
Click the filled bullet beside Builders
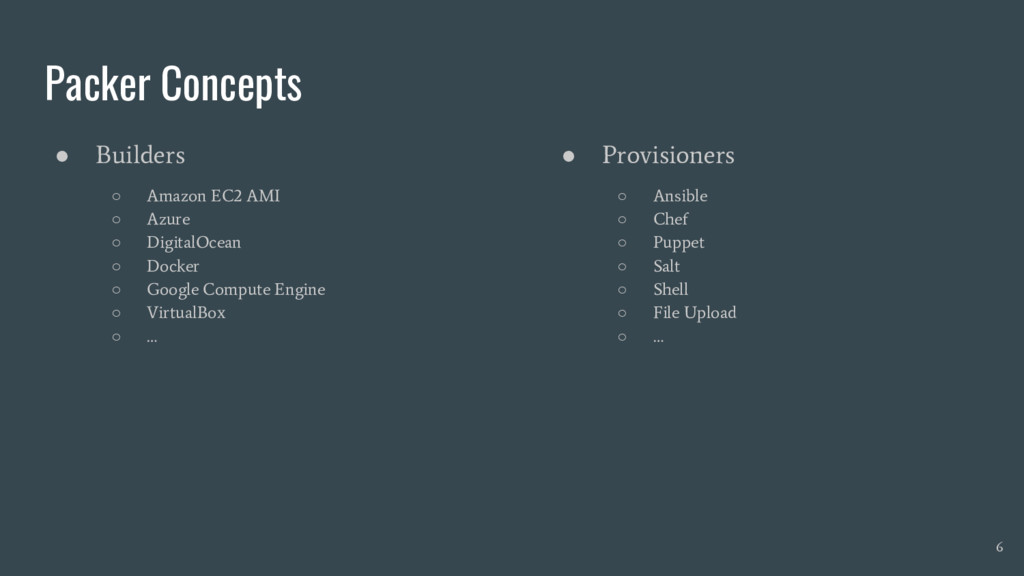pos(62,156)
